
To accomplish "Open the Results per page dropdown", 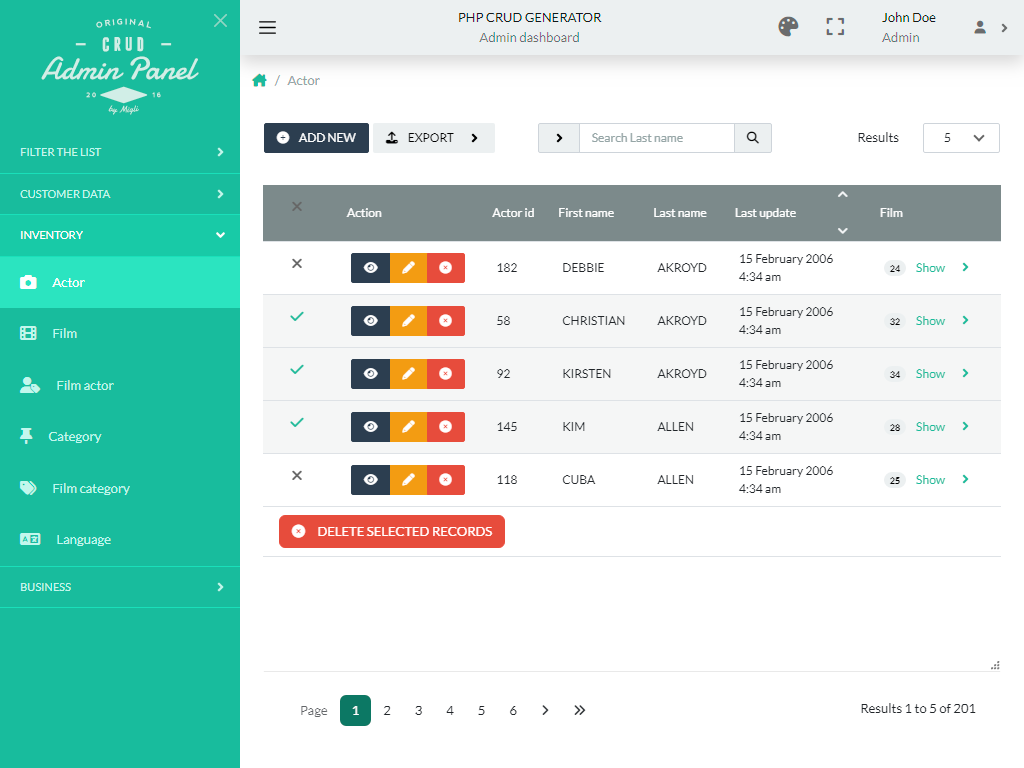I will (x=960, y=138).
